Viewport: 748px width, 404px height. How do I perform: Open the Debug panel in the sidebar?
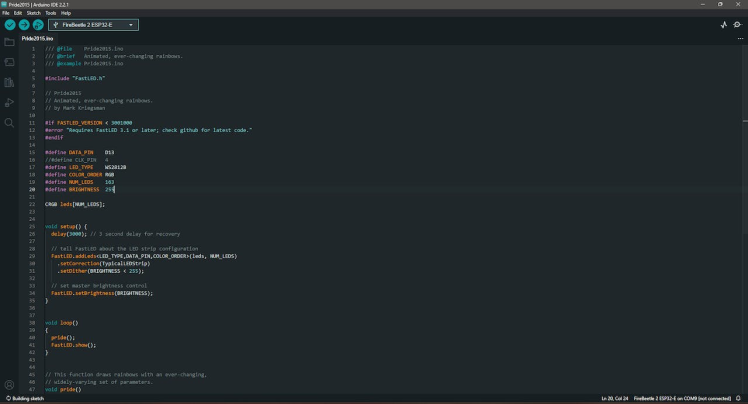point(9,102)
